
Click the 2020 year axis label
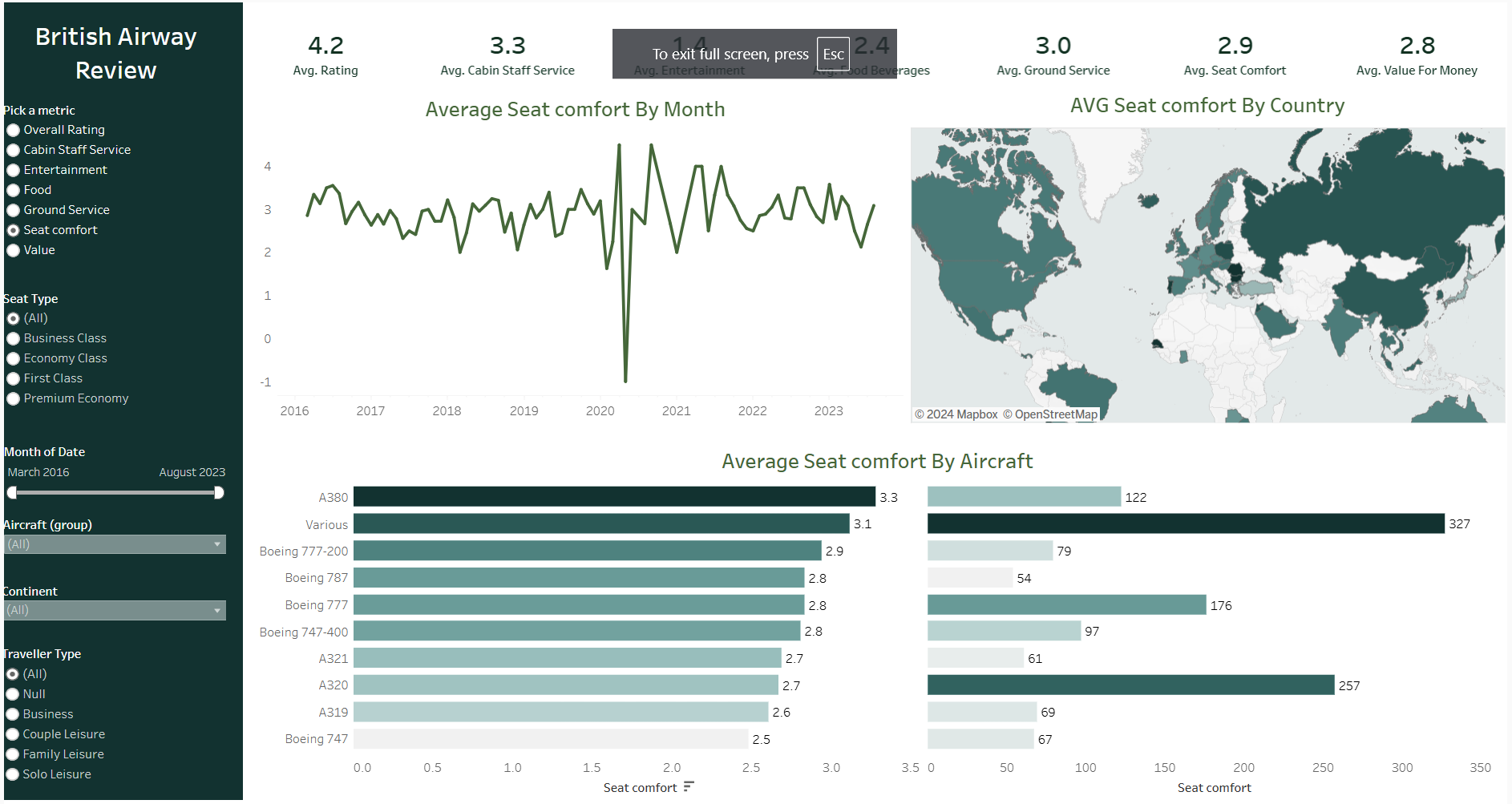600,410
